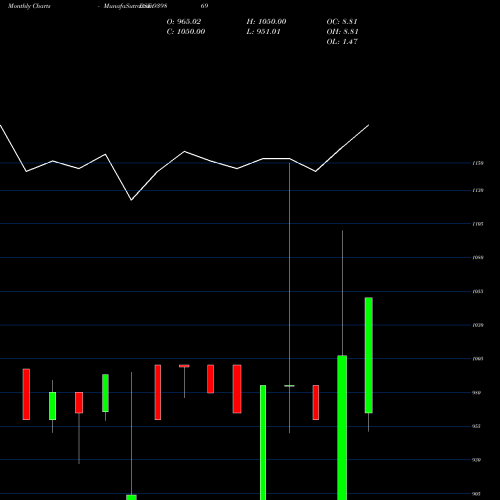The width and height of the screenshot is (500, 500).
Task: Click the 1055 price axis label
Action: pyautogui.click(x=478, y=291)
